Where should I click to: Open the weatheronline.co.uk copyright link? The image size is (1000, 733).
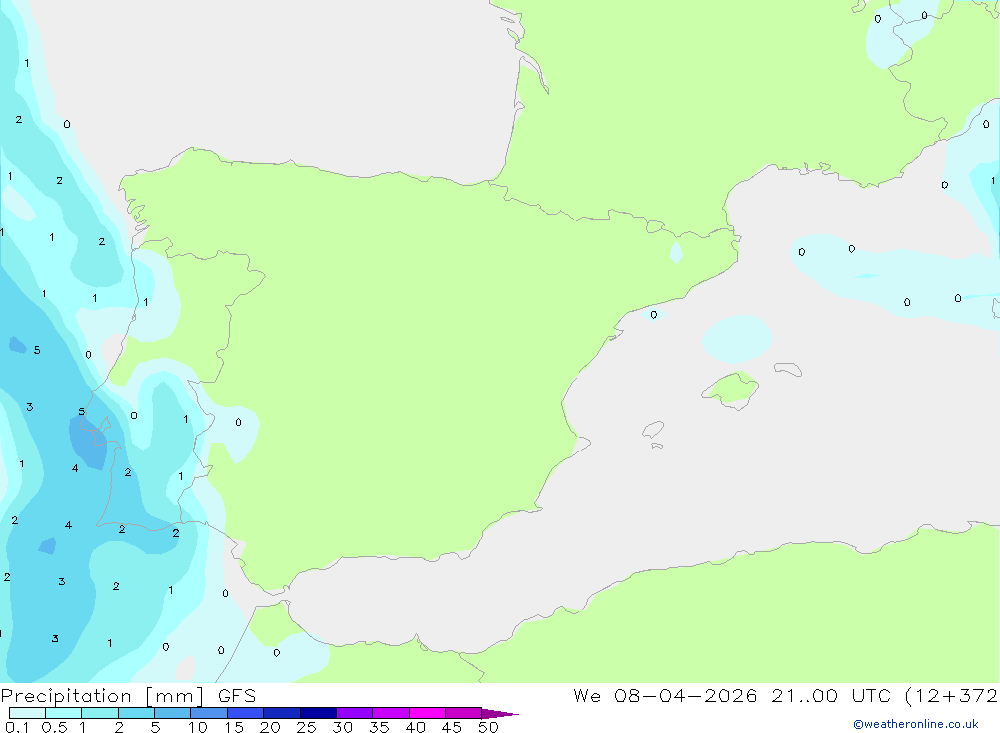[x=915, y=724]
